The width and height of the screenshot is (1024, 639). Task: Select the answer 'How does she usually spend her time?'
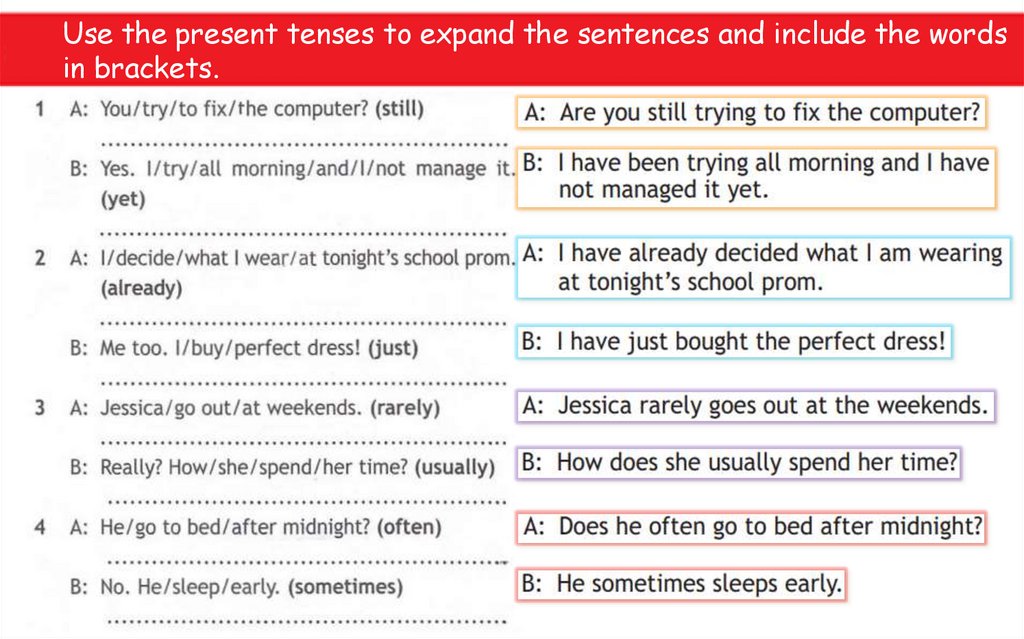(x=740, y=463)
